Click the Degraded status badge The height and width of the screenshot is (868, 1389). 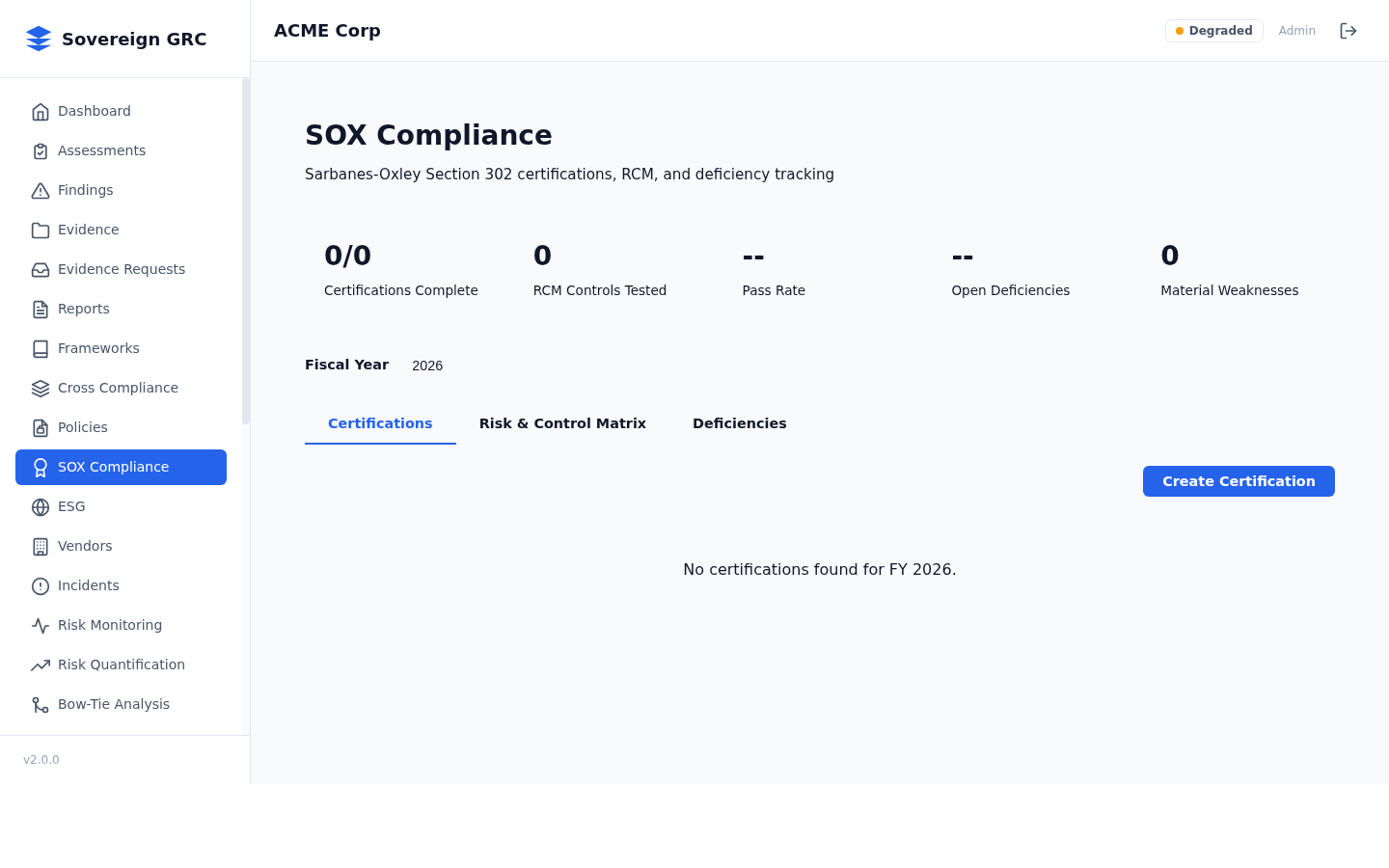[1213, 30]
